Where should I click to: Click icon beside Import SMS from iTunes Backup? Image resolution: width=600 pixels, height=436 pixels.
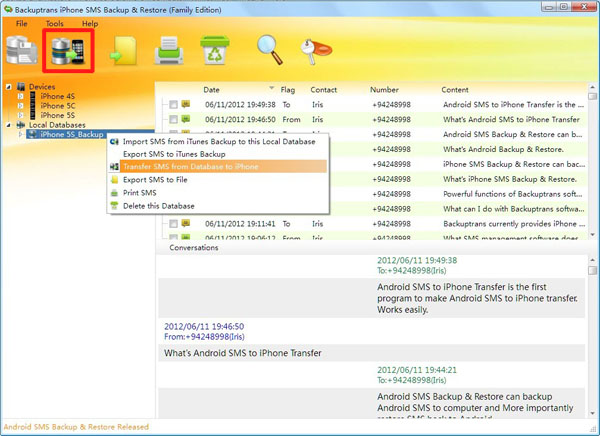pyautogui.click(x=114, y=142)
